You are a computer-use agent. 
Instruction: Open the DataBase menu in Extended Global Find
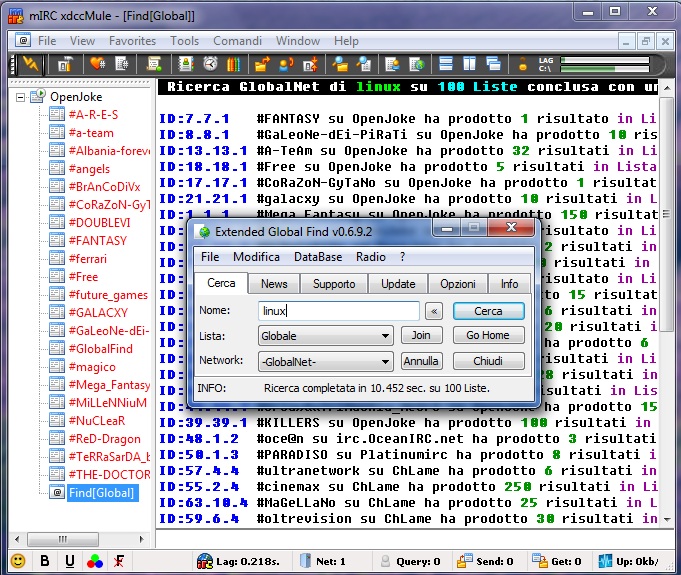click(x=317, y=257)
